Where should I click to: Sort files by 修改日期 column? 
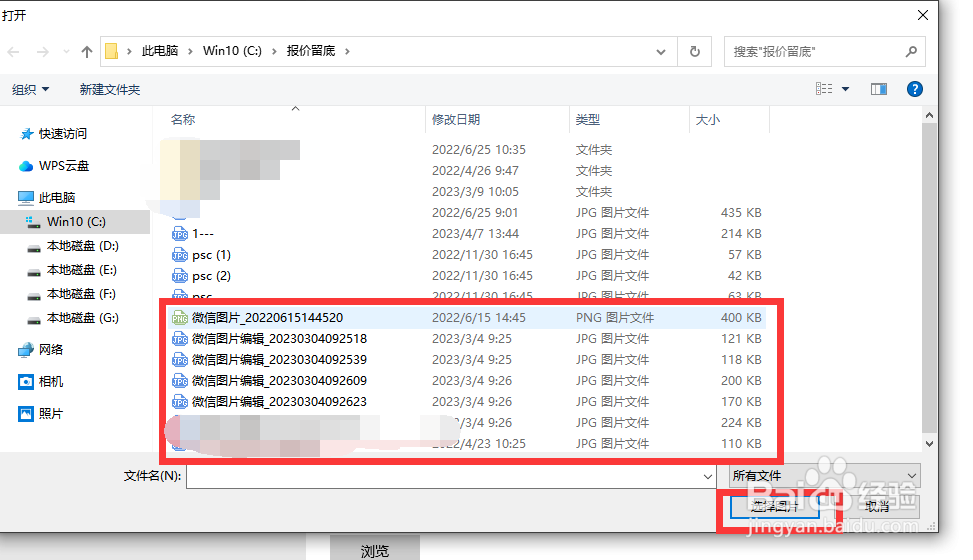pyautogui.click(x=456, y=119)
